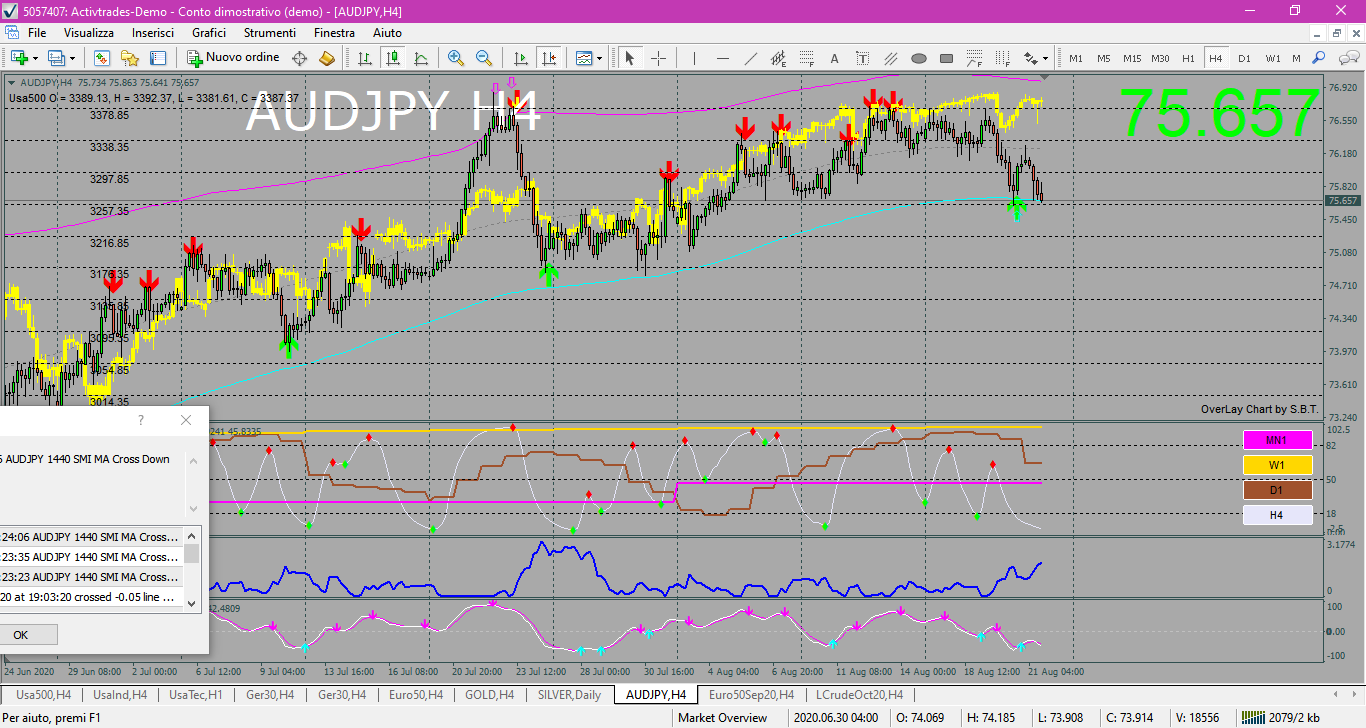Select the trendline tool
The height and width of the screenshot is (728, 1366).
751,58
